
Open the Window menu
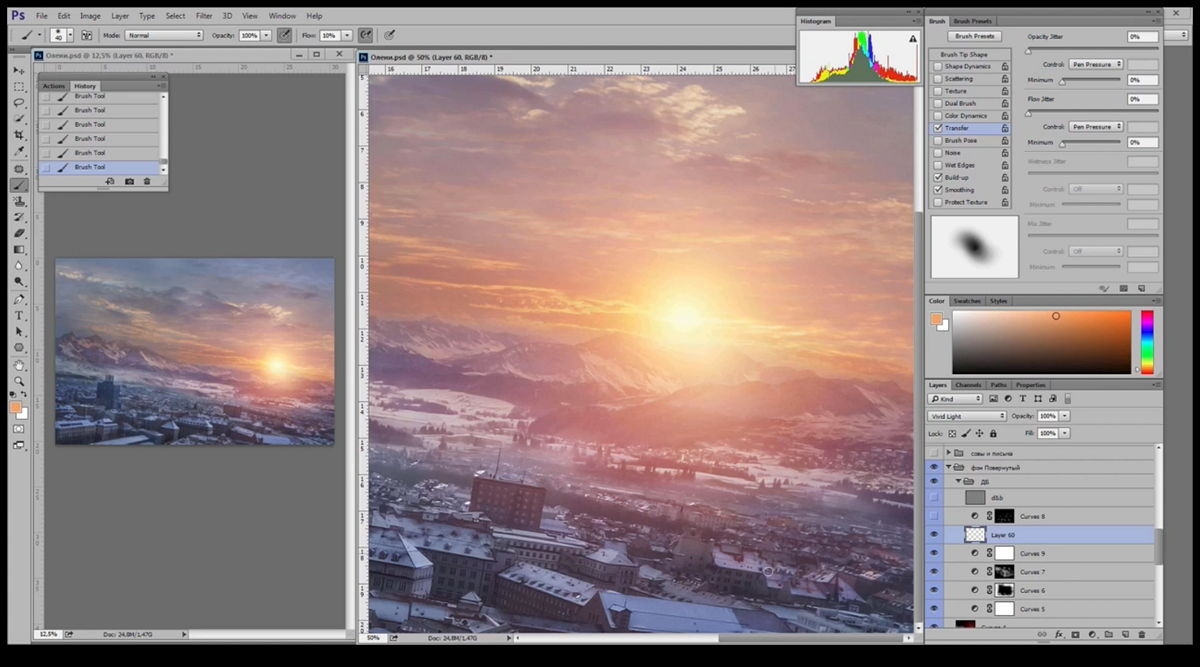(282, 16)
